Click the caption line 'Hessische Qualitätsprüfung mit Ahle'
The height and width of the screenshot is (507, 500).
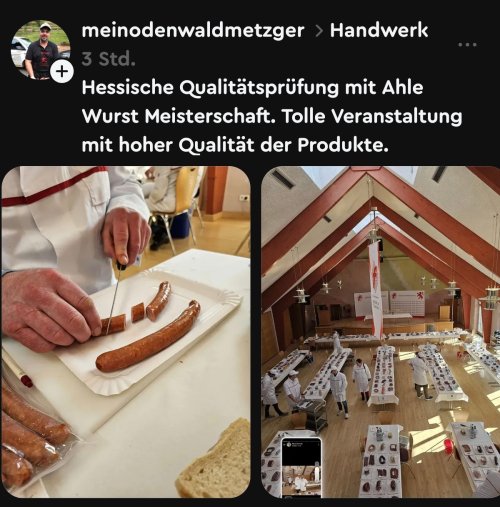point(252,88)
